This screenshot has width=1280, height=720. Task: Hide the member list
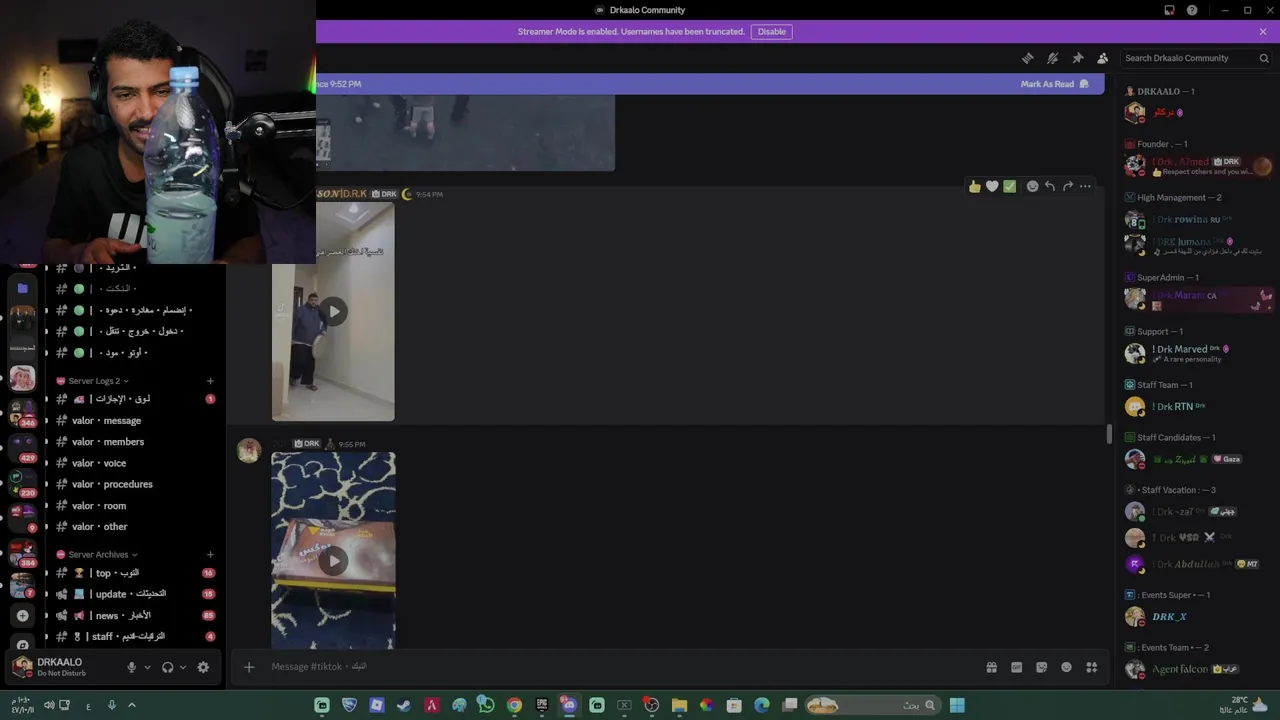click(1102, 58)
